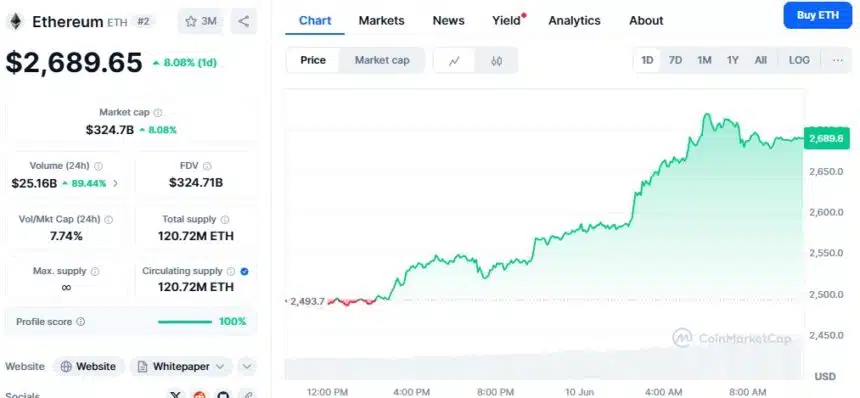Click the share icon next to watchlist
860x398 pixels.
pos(244,21)
